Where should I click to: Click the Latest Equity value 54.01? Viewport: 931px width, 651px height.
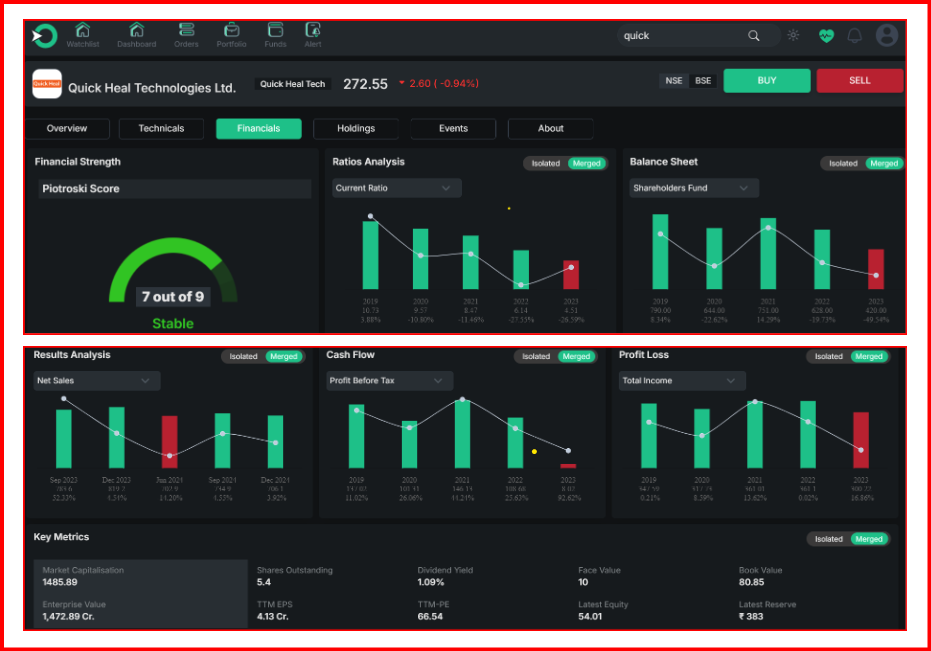click(x=590, y=617)
